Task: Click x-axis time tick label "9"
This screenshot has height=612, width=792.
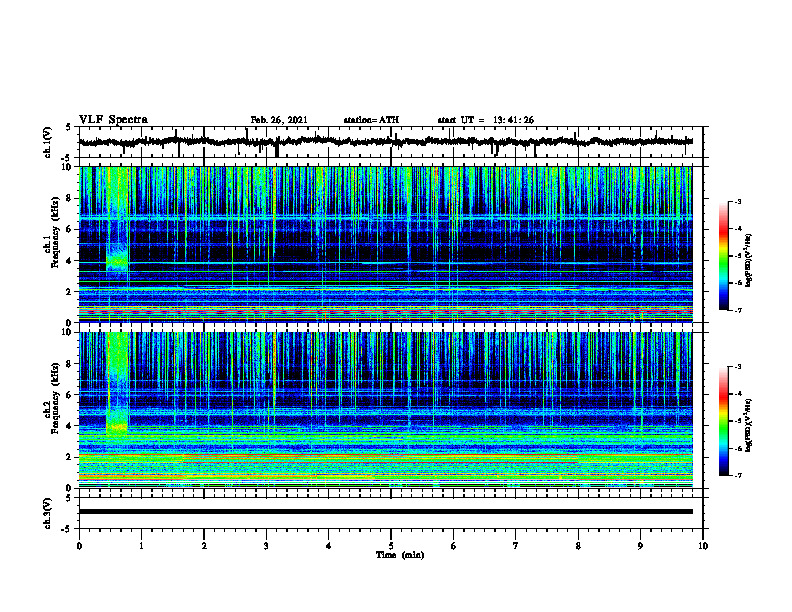Action: (x=640, y=546)
